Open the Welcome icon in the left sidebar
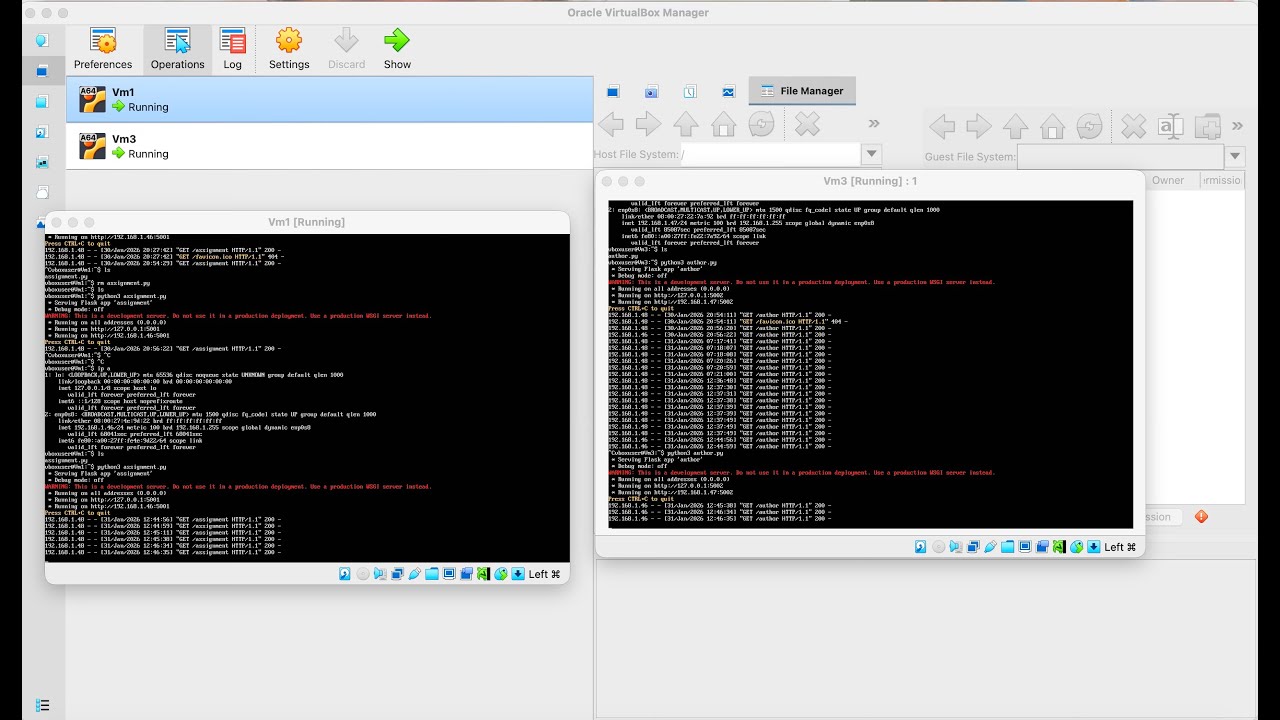The height and width of the screenshot is (720, 1280). pyautogui.click(x=42, y=41)
